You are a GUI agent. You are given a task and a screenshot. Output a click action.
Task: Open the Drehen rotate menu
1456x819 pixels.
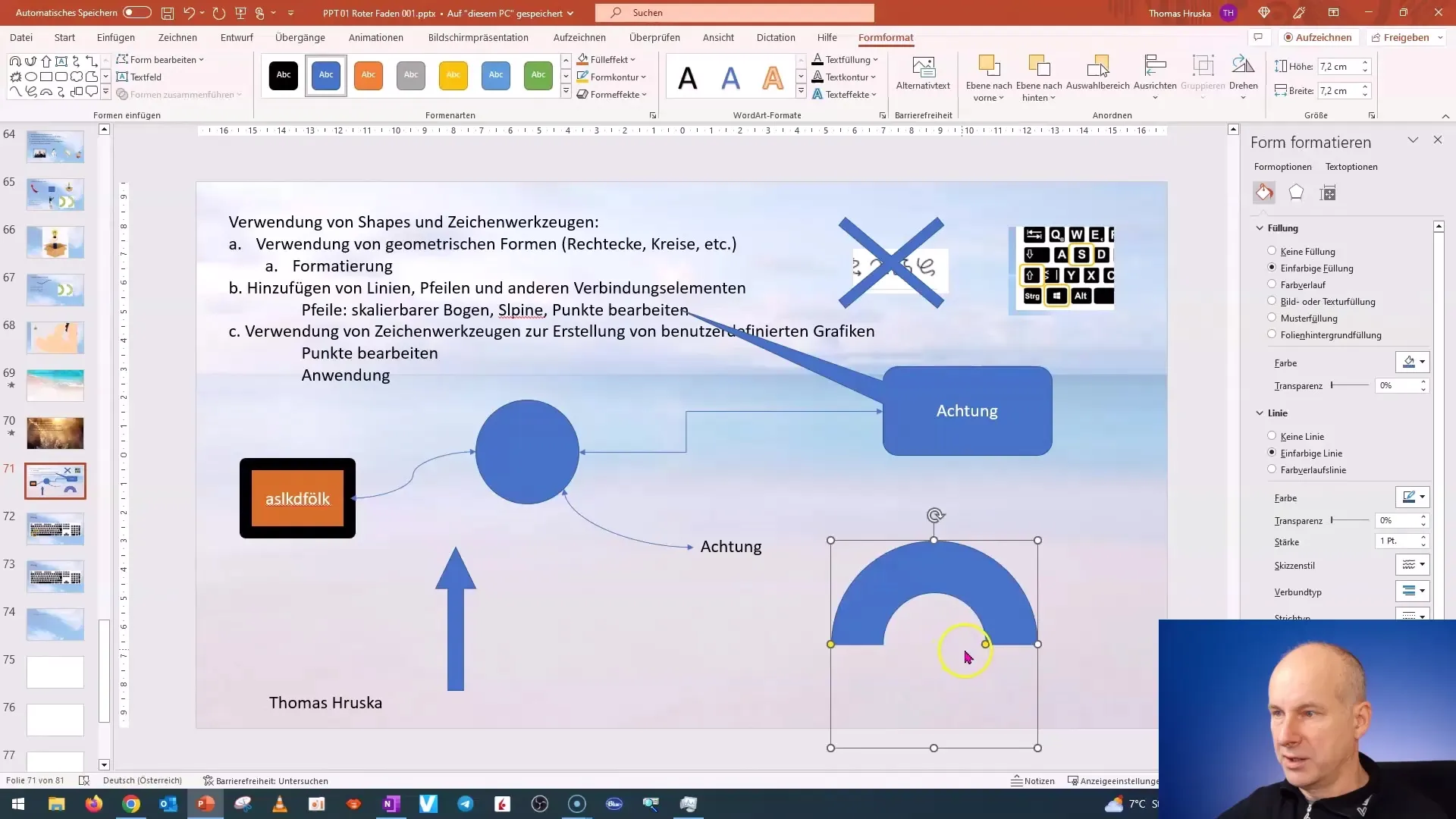coord(1243,76)
